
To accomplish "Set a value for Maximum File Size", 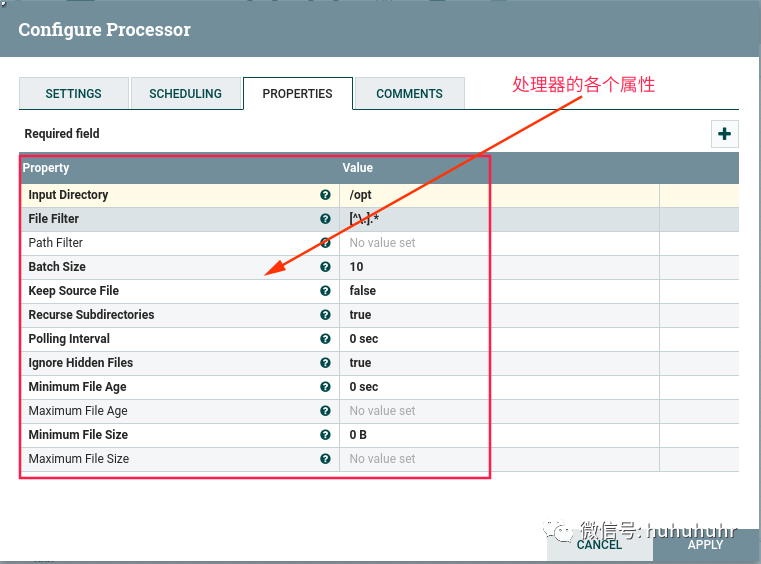I will 499,460.
